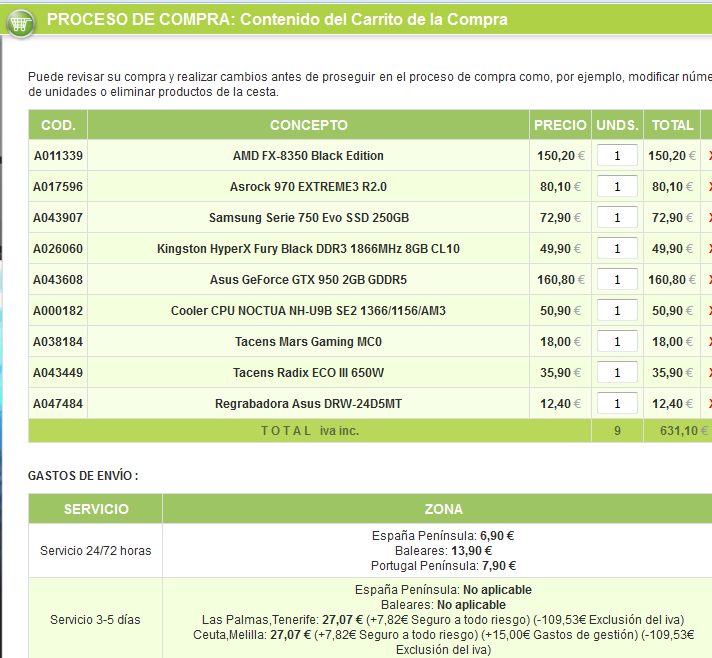Select product code A038184
Viewport: 712px width, 658px height.
[x=58, y=341]
